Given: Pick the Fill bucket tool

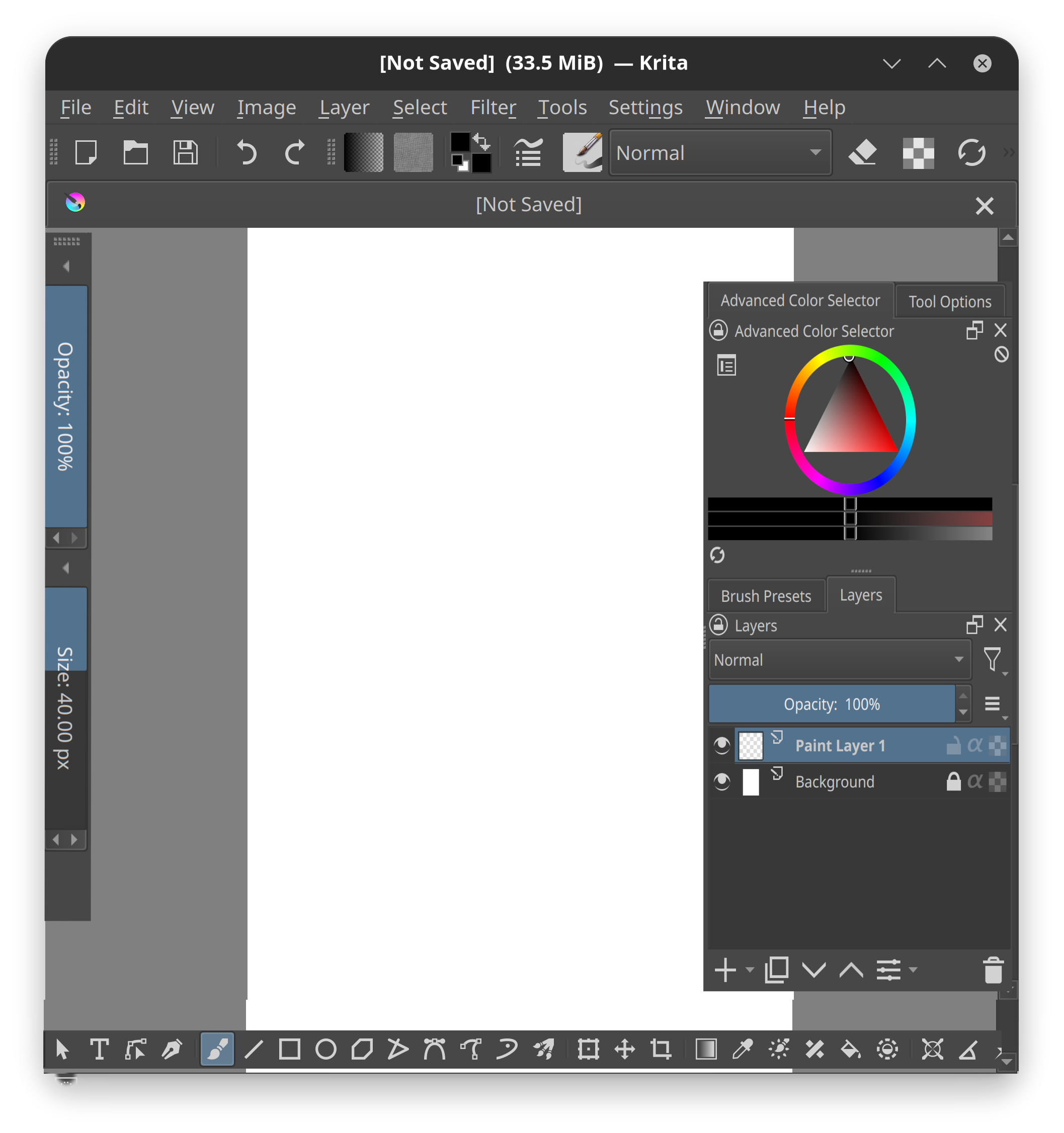Looking at the screenshot, I should 851,1049.
